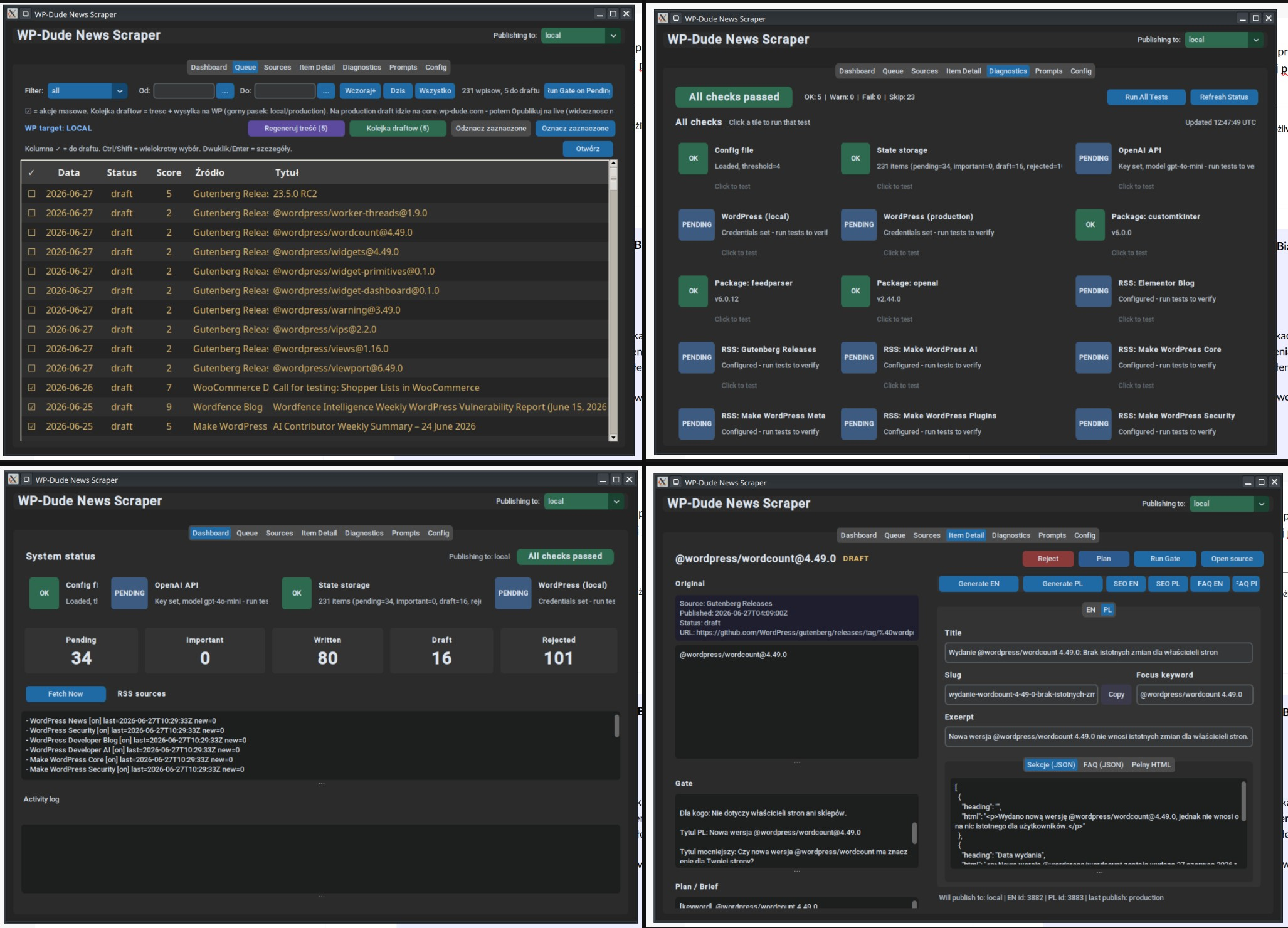This screenshot has height=928, width=1288.
Task: Open Publishing to dropdown in Diagnostics window
Action: [x=1224, y=40]
